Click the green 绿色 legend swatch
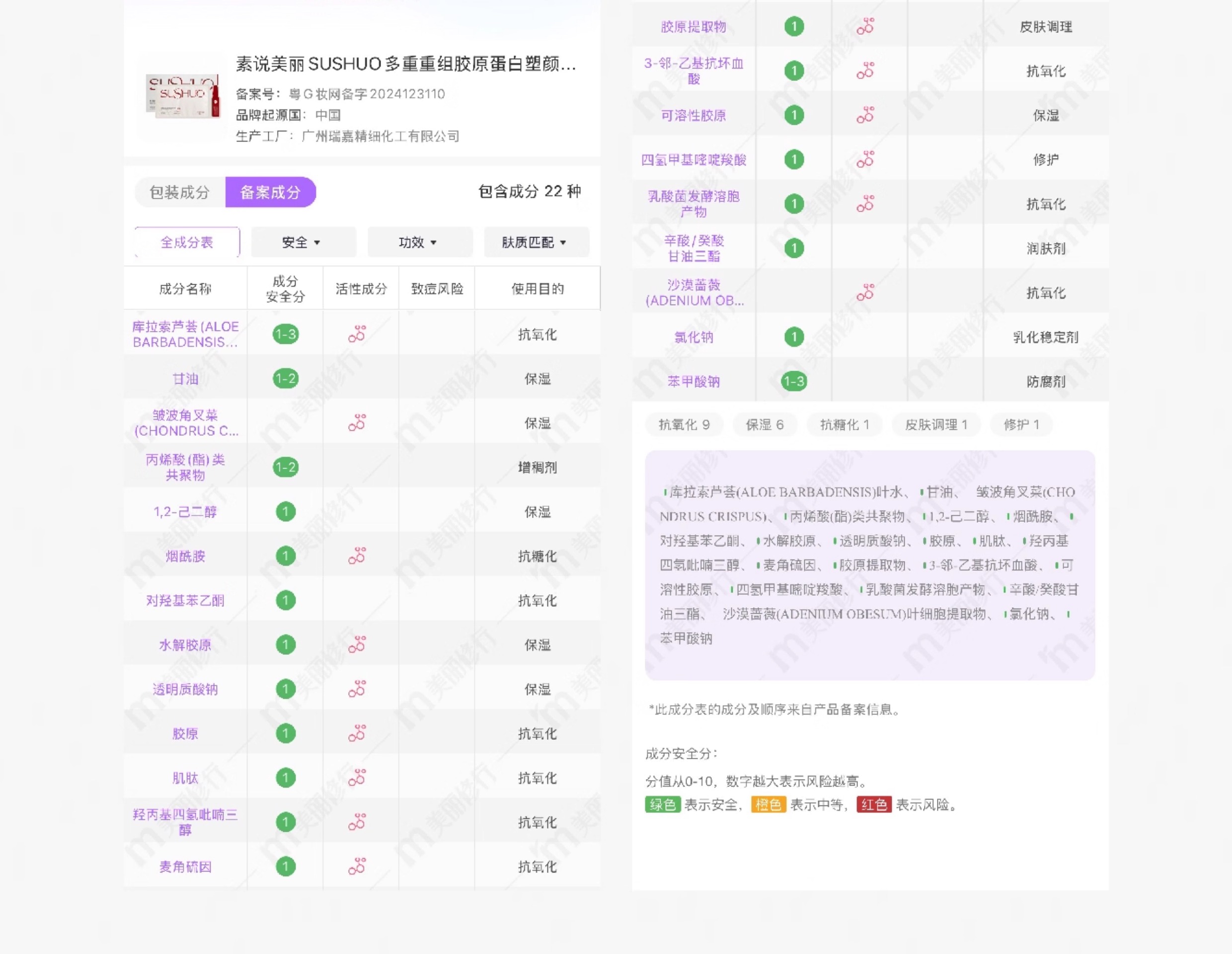This screenshot has height=954, width=1232. pos(662,804)
